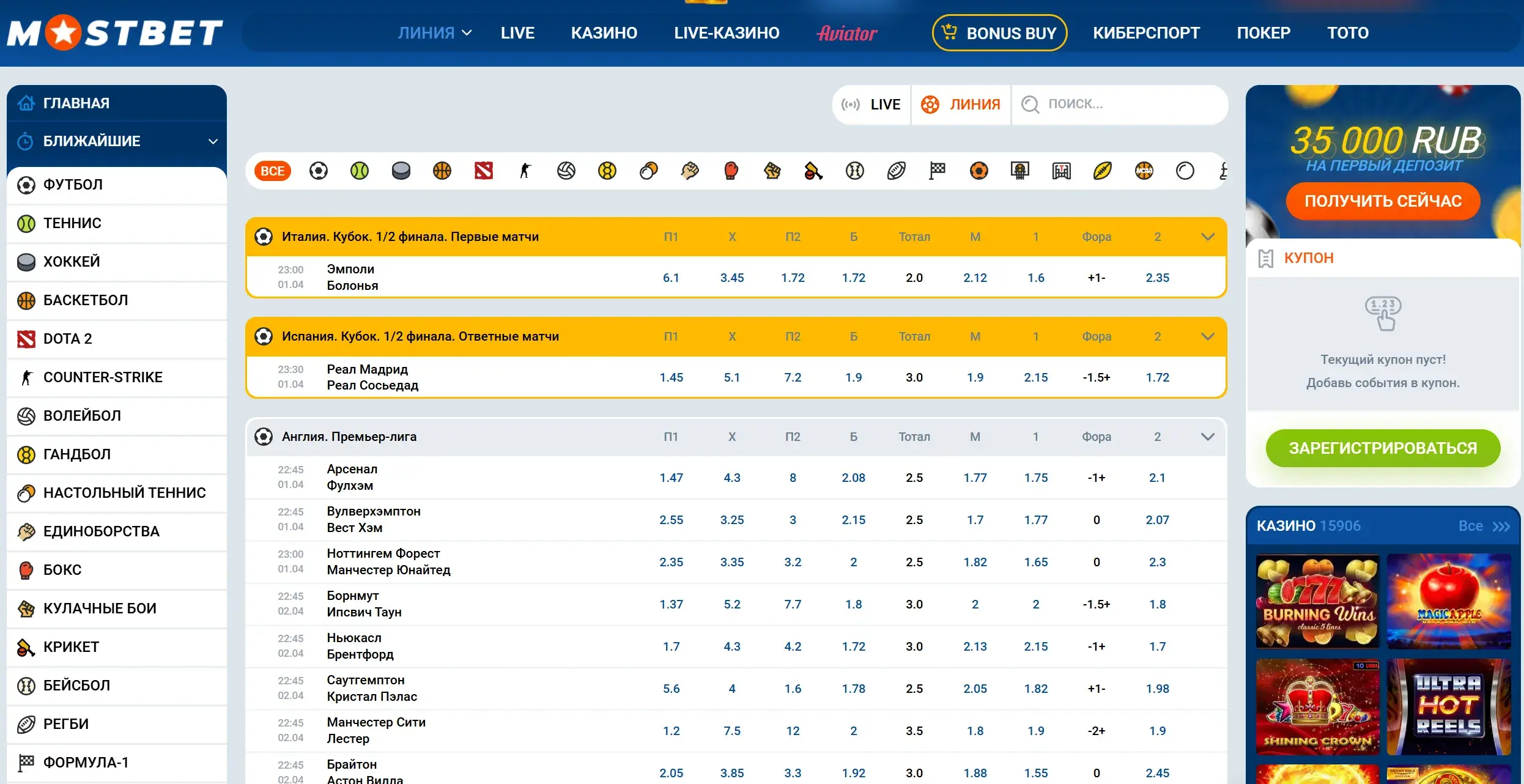Select the Formula-1 checkered flag filter icon

point(937,171)
